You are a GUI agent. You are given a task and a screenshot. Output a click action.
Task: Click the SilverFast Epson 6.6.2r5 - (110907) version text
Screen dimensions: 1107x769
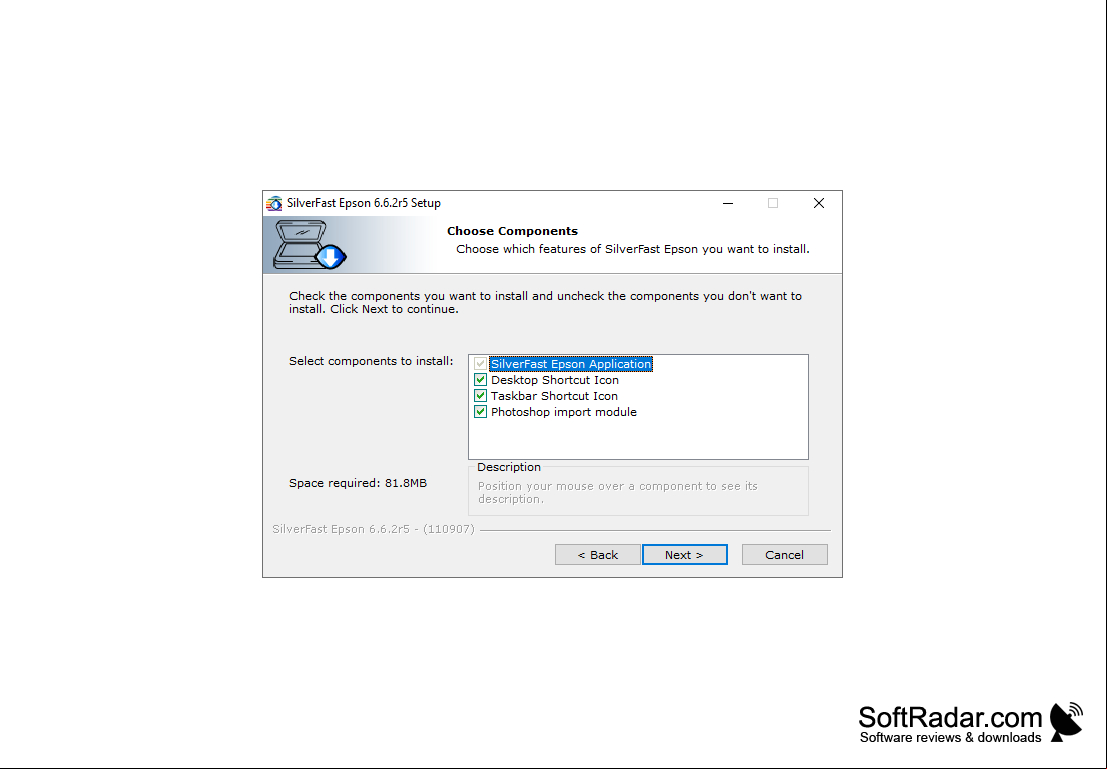(373, 529)
